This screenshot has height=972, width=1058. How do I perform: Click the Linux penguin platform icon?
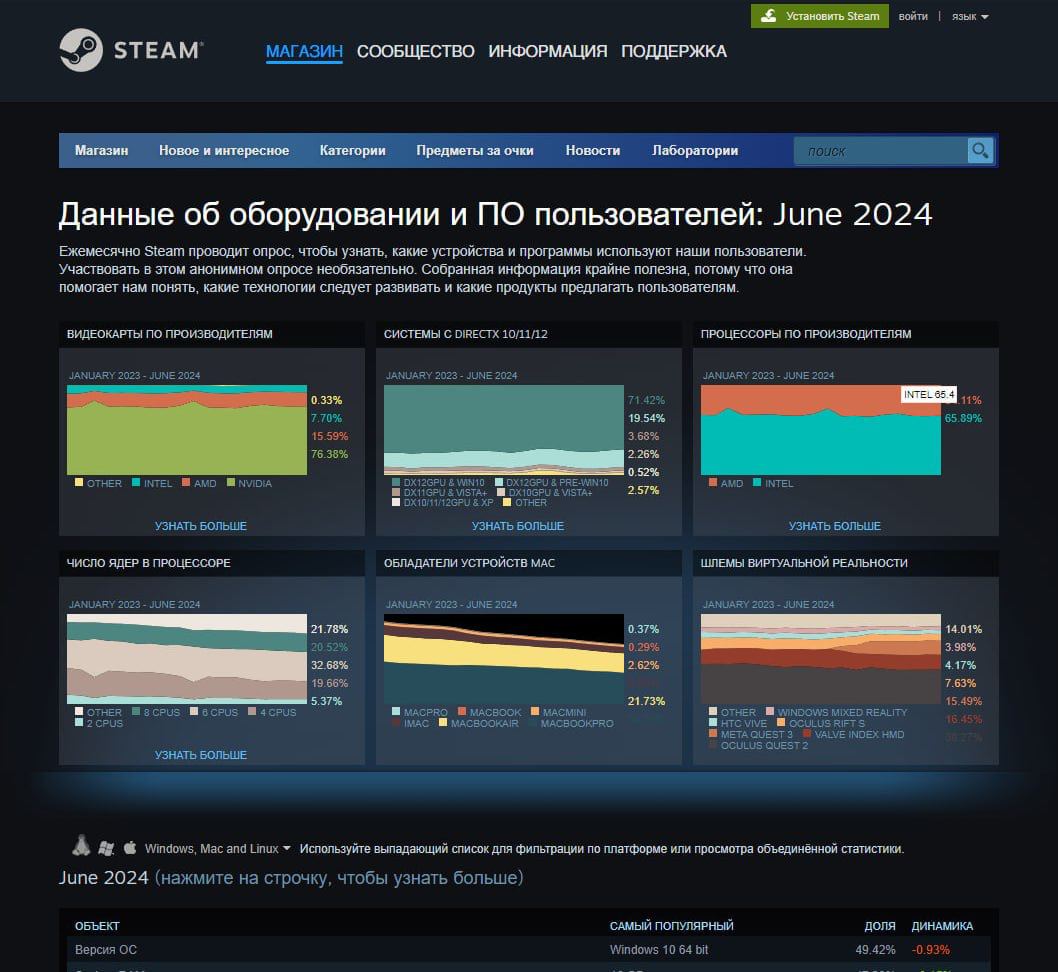81,847
